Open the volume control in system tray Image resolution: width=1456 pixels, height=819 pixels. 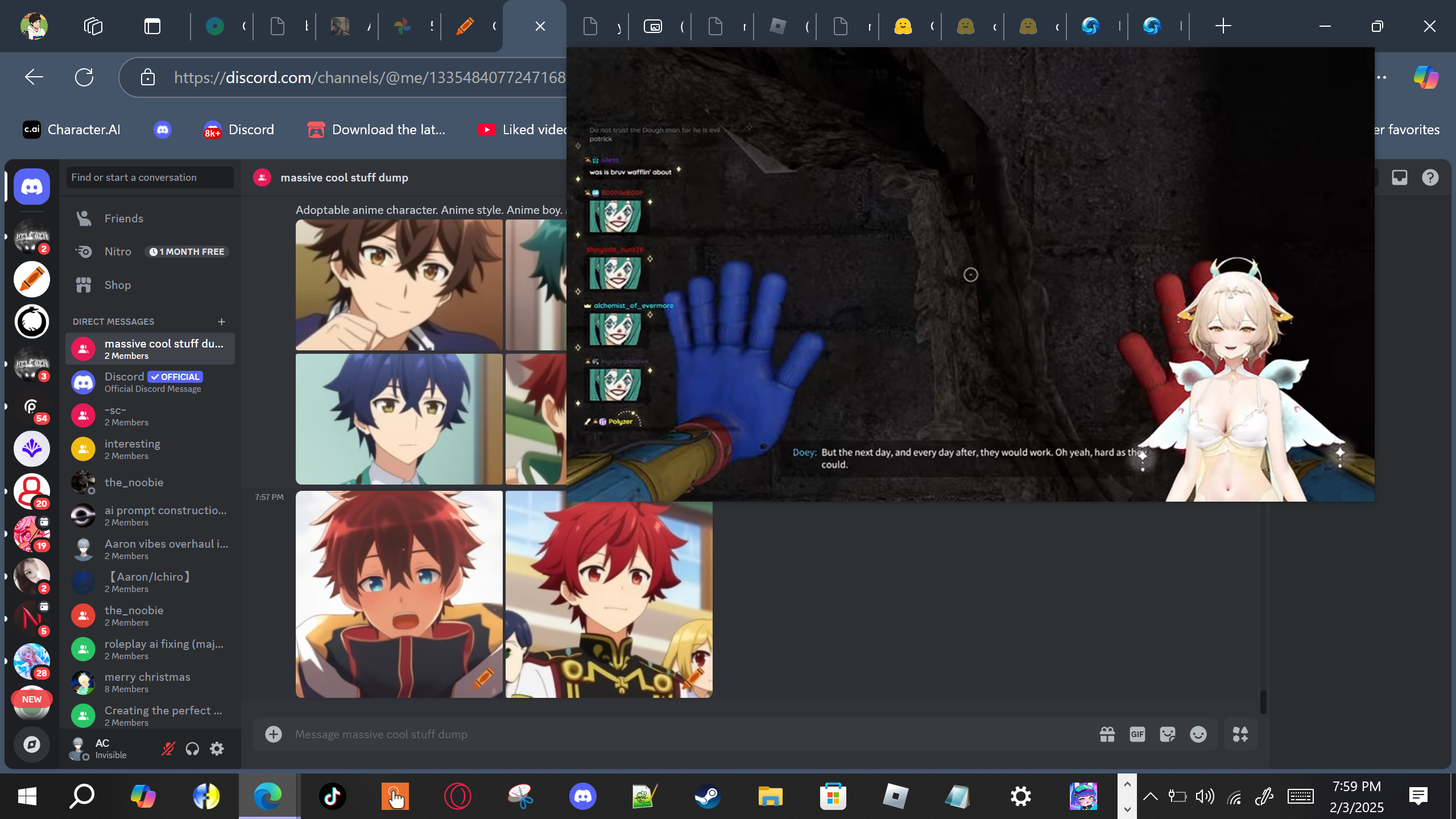tap(1205, 796)
